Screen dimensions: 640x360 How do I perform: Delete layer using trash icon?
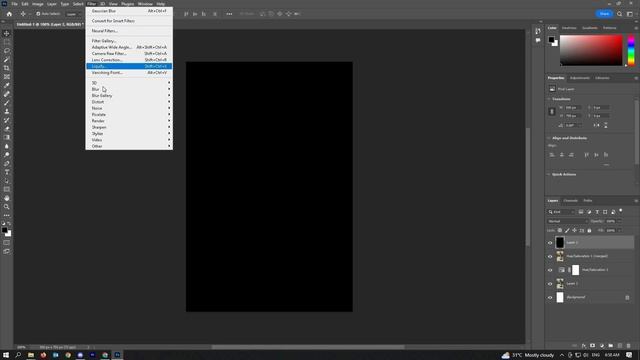[629, 346]
